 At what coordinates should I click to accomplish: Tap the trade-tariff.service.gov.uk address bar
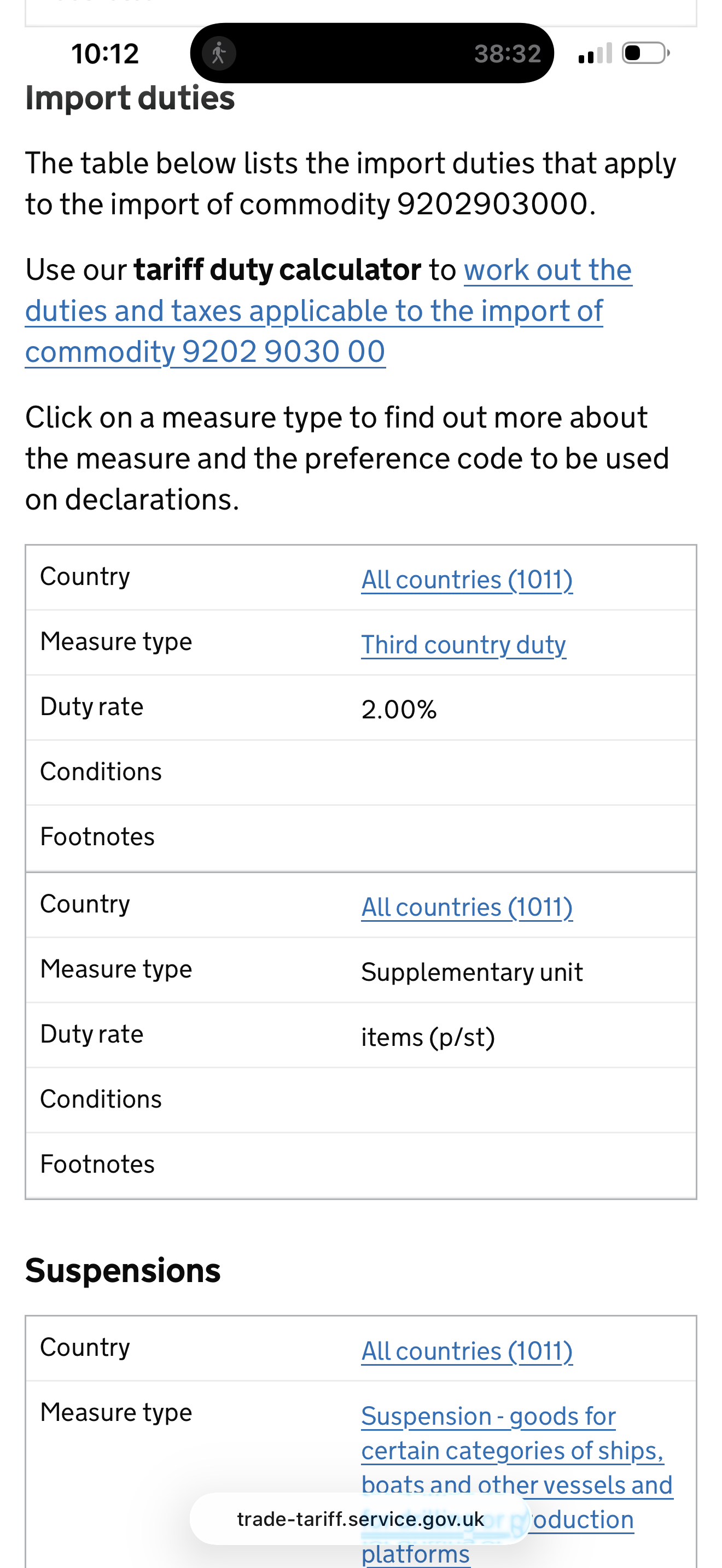pos(360,1519)
